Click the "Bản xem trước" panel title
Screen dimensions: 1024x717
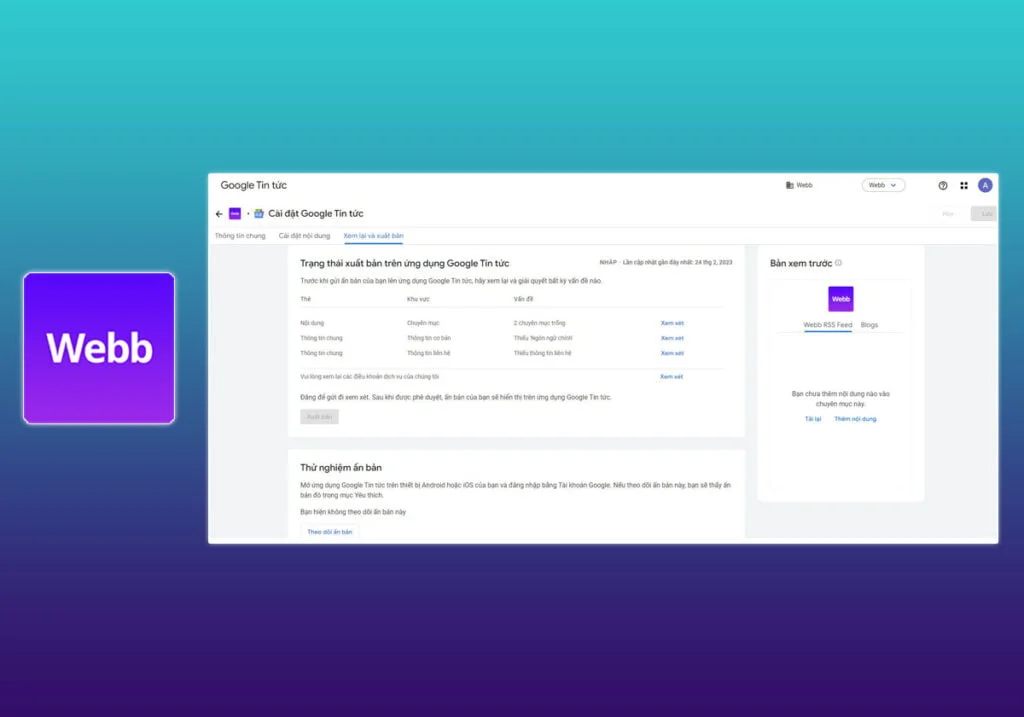point(801,263)
